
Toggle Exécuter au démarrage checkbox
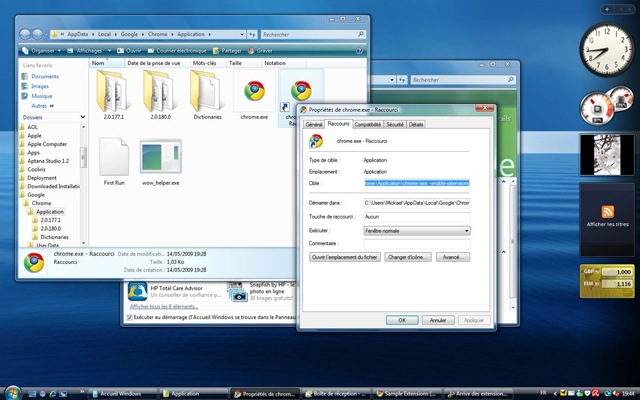coord(129,317)
